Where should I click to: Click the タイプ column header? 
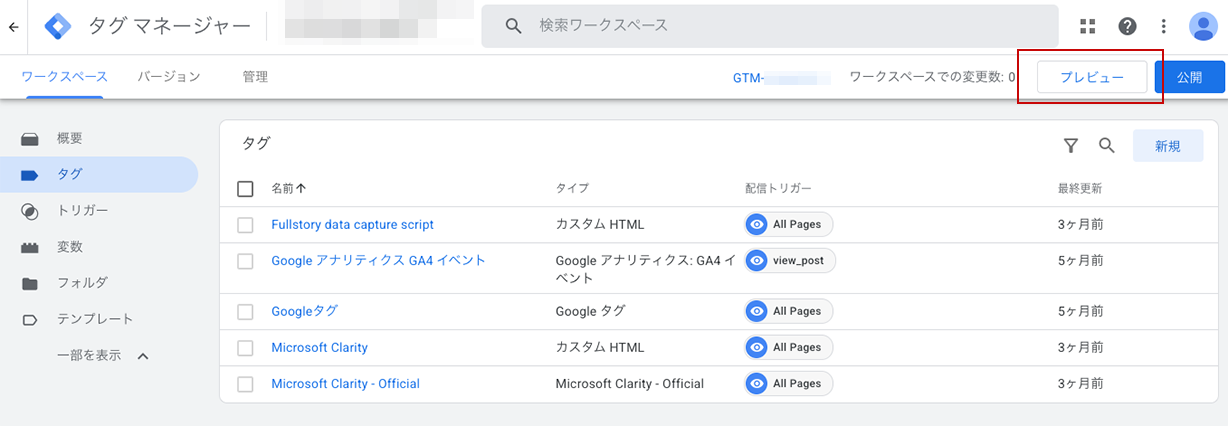point(572,188)
